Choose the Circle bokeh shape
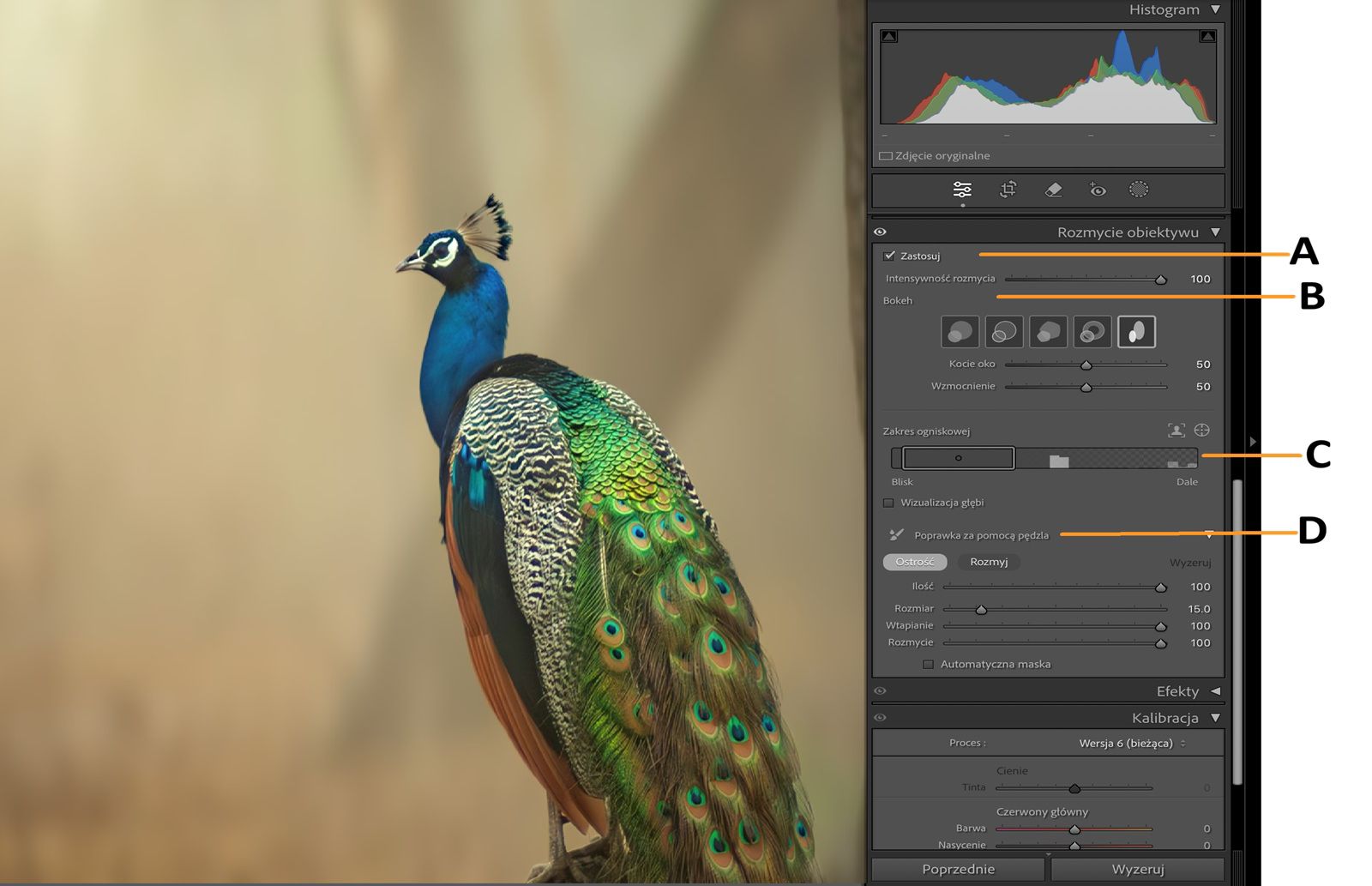The image size is (1372, 886). (x=960, y=332)
